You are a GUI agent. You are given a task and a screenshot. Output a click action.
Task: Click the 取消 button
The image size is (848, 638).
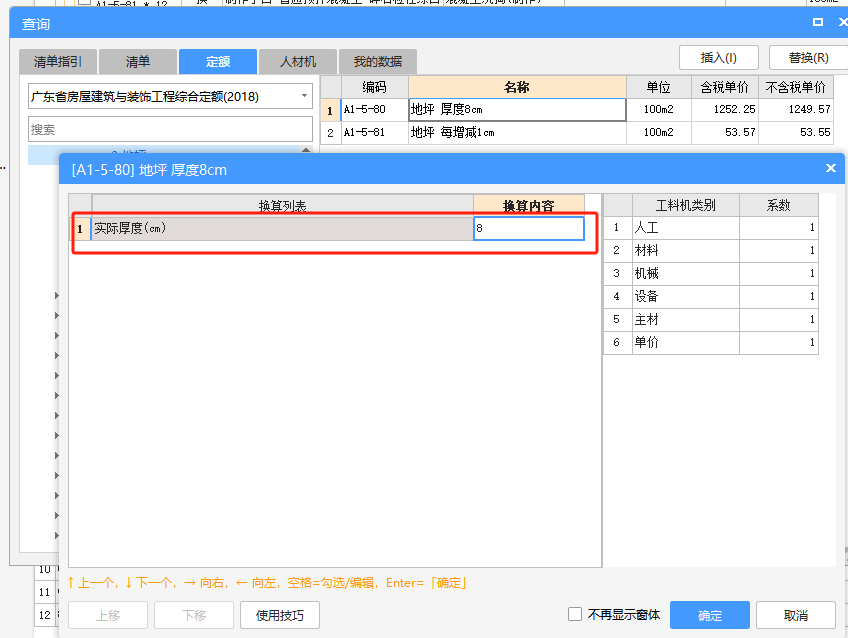[796, 615]
